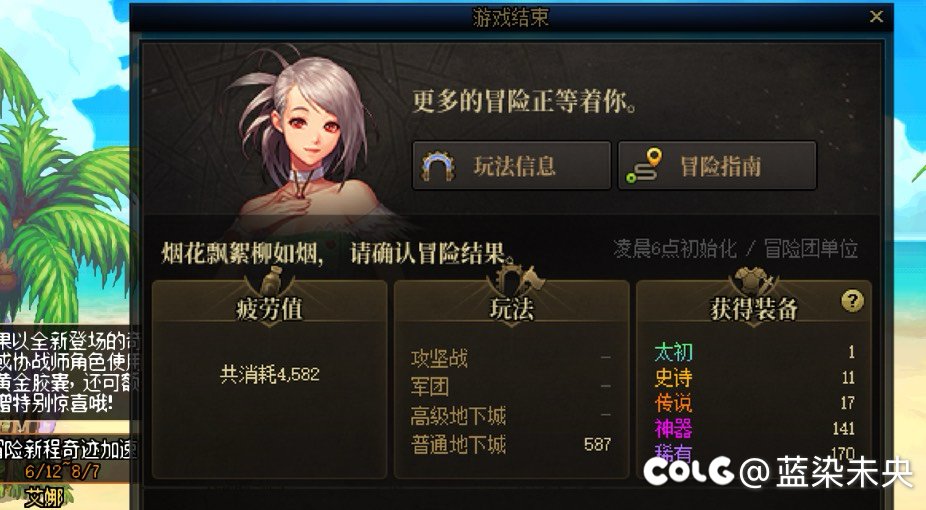Click the potion bottle icon above 疲劳值
The height and width of the screenshot is (510, 926).
coord(270,282)
